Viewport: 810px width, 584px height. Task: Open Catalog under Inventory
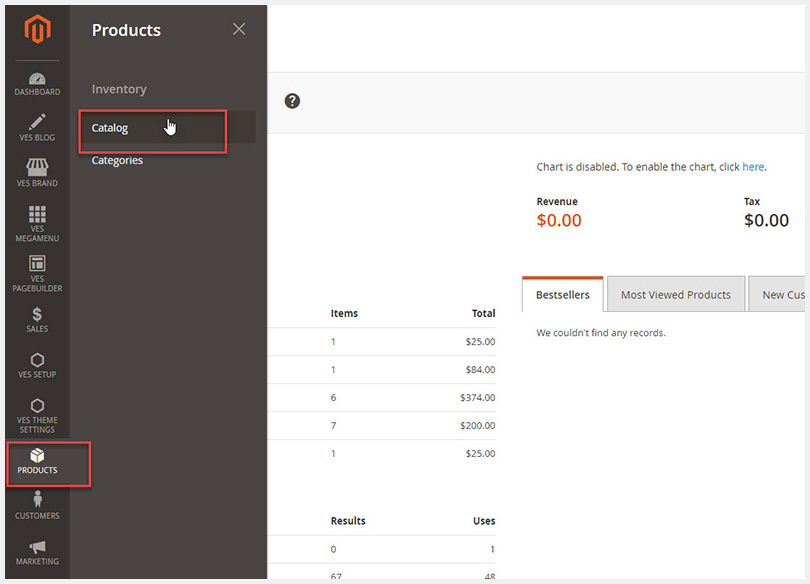(x=110, y=128)
